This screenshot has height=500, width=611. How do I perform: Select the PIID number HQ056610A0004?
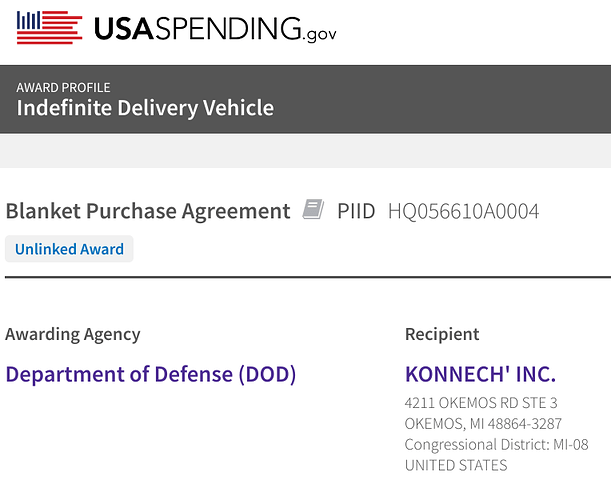click(x=464, y=212)
